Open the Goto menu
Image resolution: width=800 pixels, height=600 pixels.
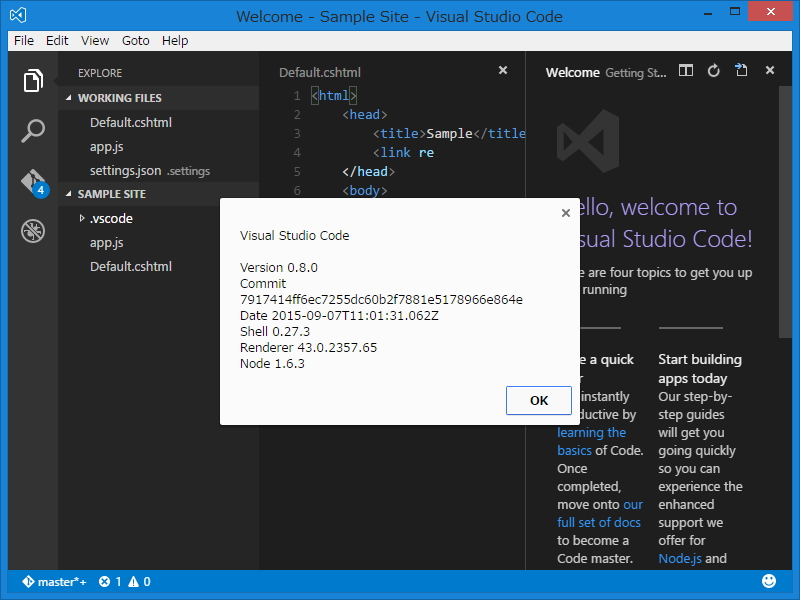(x=135, y=41)
